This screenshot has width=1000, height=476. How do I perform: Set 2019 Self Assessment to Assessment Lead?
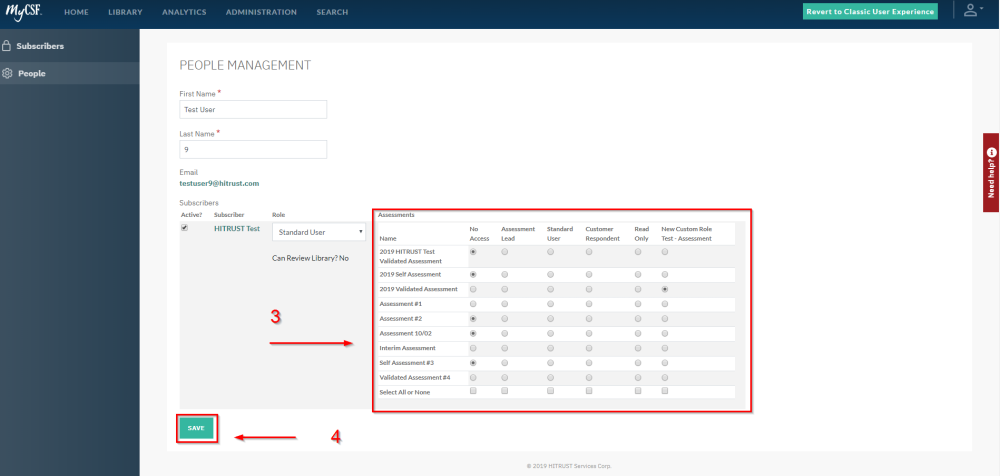point(505,273)
